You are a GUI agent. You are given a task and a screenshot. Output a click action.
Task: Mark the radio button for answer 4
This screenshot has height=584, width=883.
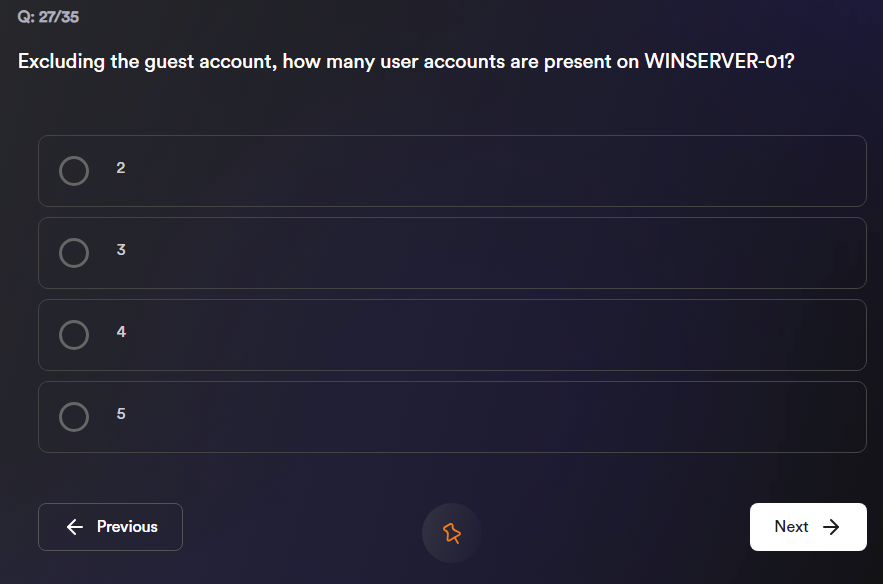[x=74, y=335]
